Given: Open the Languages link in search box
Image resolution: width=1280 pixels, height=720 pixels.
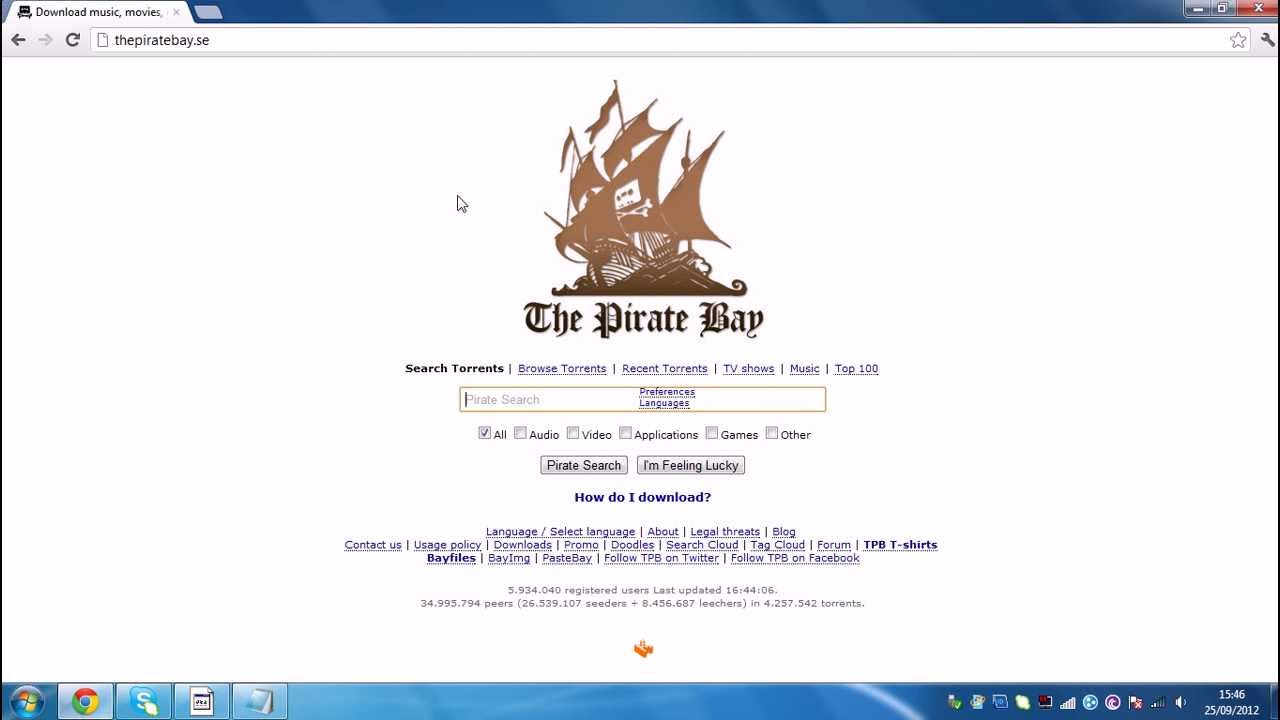Looking at the screenshot, I should pyautogui.click(x=664, y=403).
